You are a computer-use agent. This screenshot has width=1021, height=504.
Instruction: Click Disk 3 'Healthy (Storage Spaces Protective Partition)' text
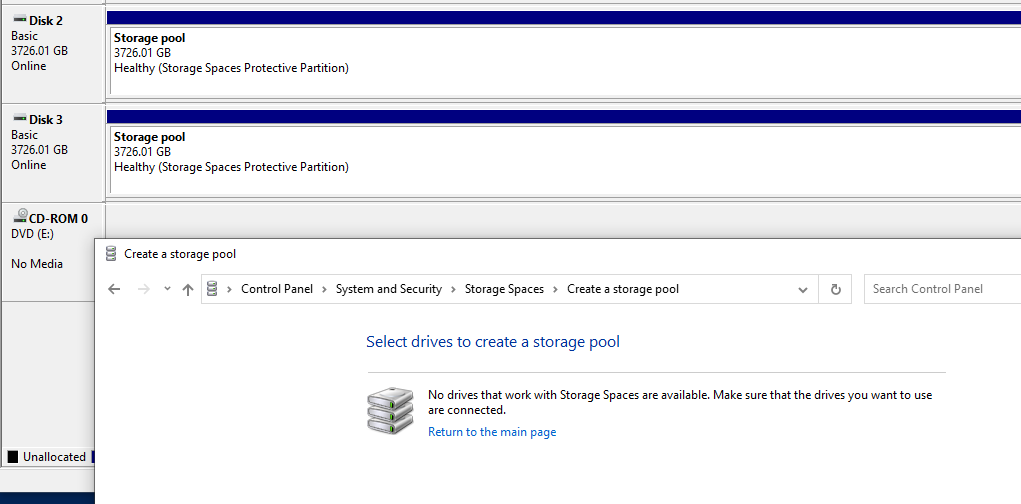pyautogui.click(x=231, y=167)
